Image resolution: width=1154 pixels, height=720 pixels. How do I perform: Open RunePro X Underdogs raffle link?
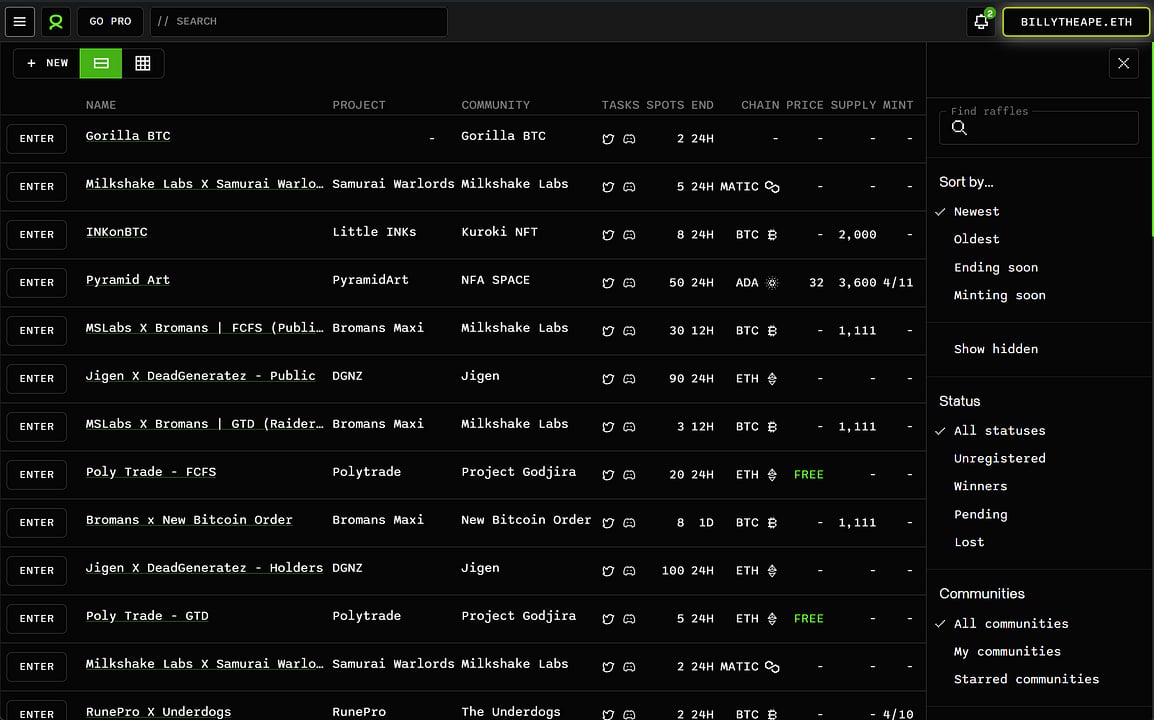(x=158, y=712)
